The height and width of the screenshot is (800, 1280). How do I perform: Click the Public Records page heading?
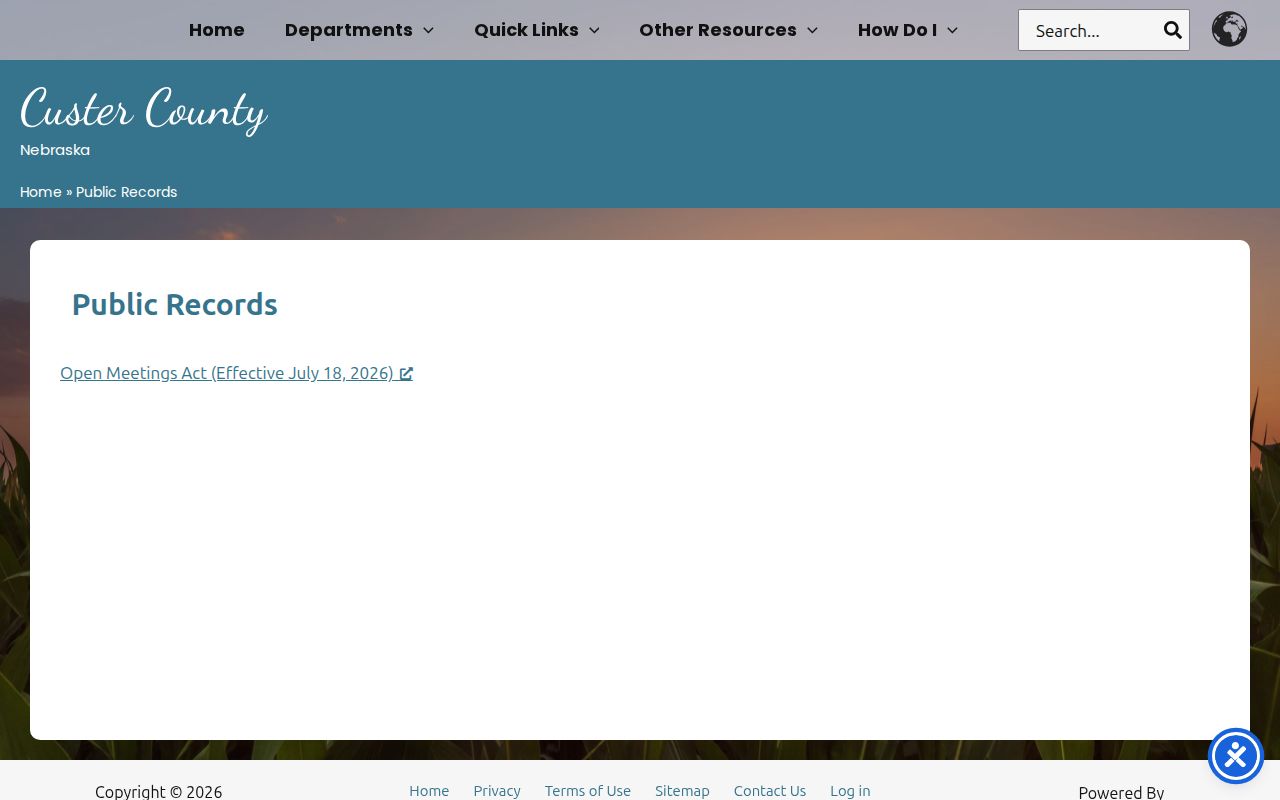[x=175, y=304]
